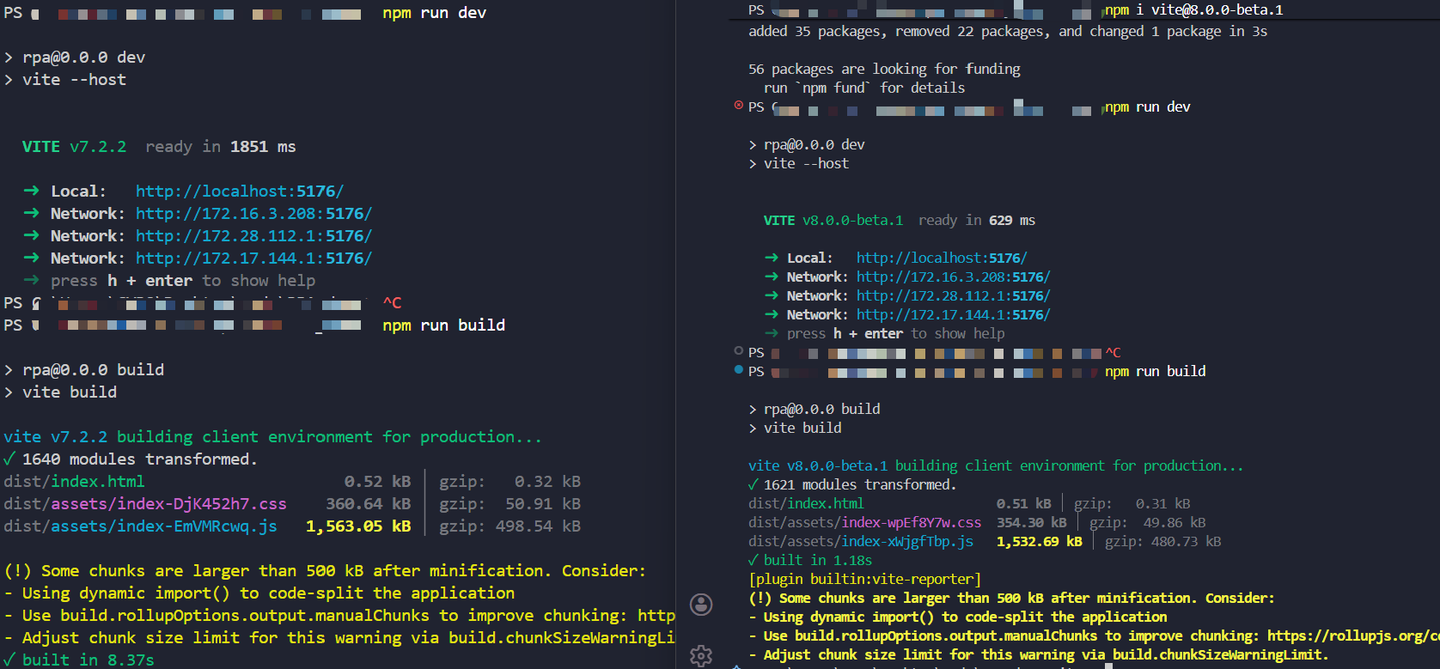1440x669 pixels.
Task: Click the 'built in 8.37s' line
Action: 79,660
